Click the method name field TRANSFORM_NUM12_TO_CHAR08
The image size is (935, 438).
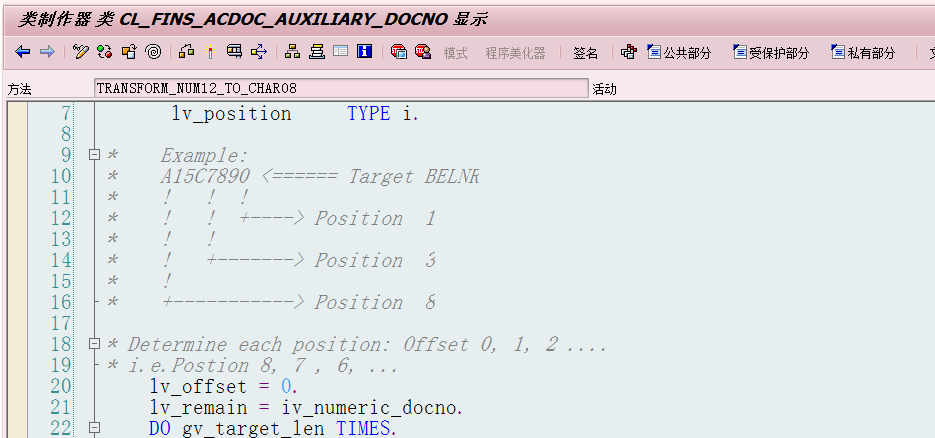pyautogui.click(x=341, y=89)
